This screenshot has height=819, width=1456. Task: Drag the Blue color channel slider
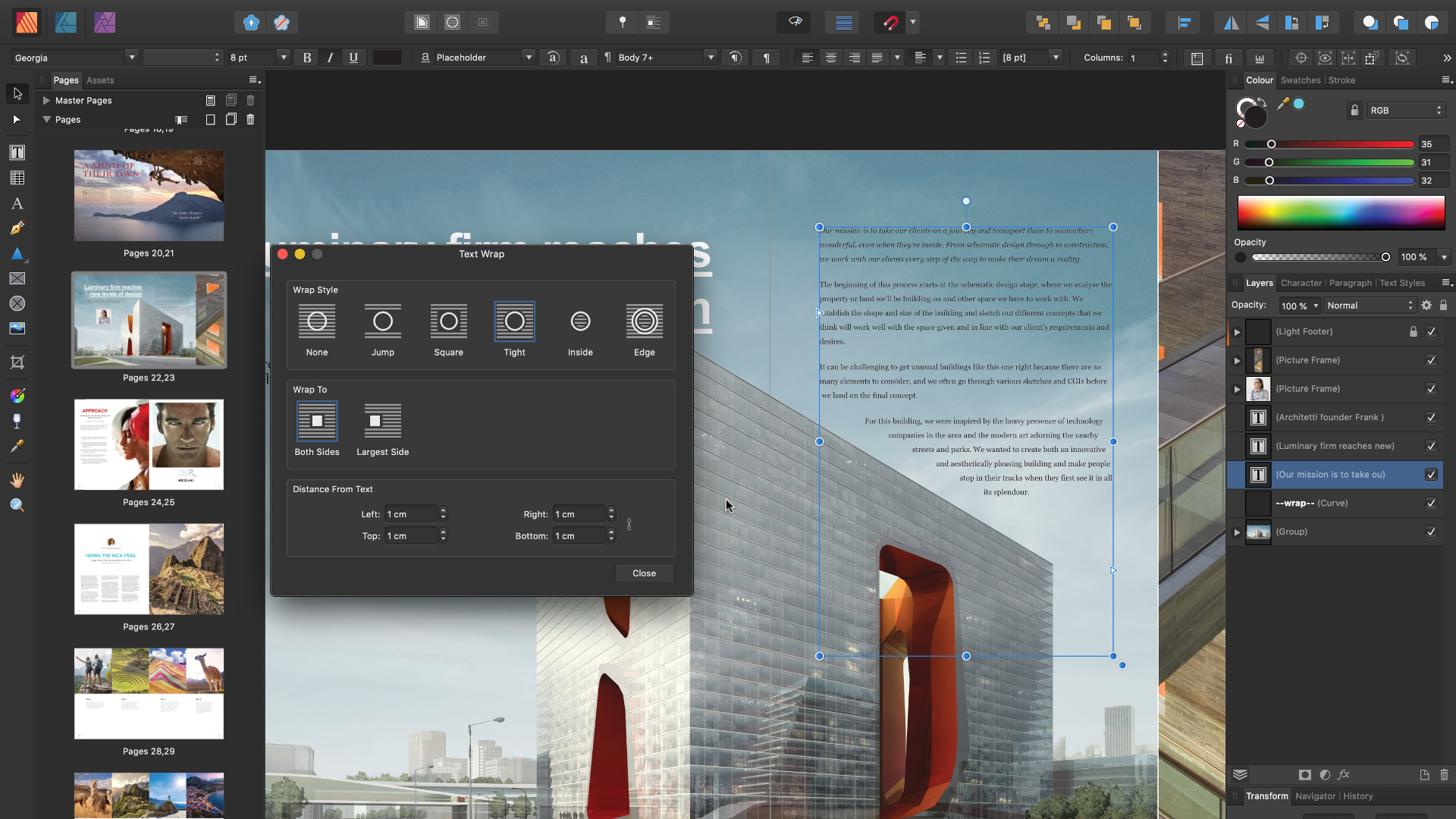(1268, 180)
